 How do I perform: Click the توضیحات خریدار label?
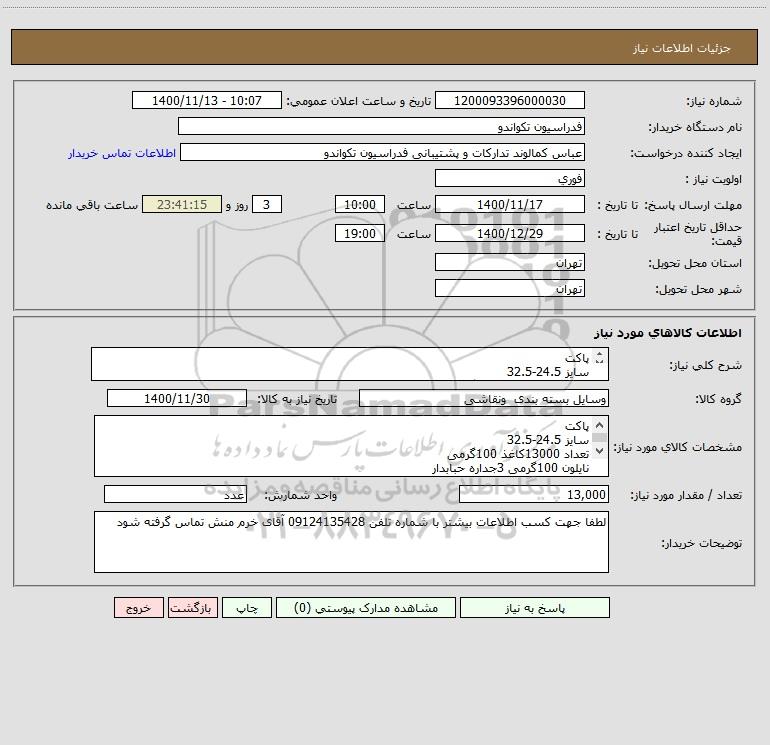coord(702,543)
